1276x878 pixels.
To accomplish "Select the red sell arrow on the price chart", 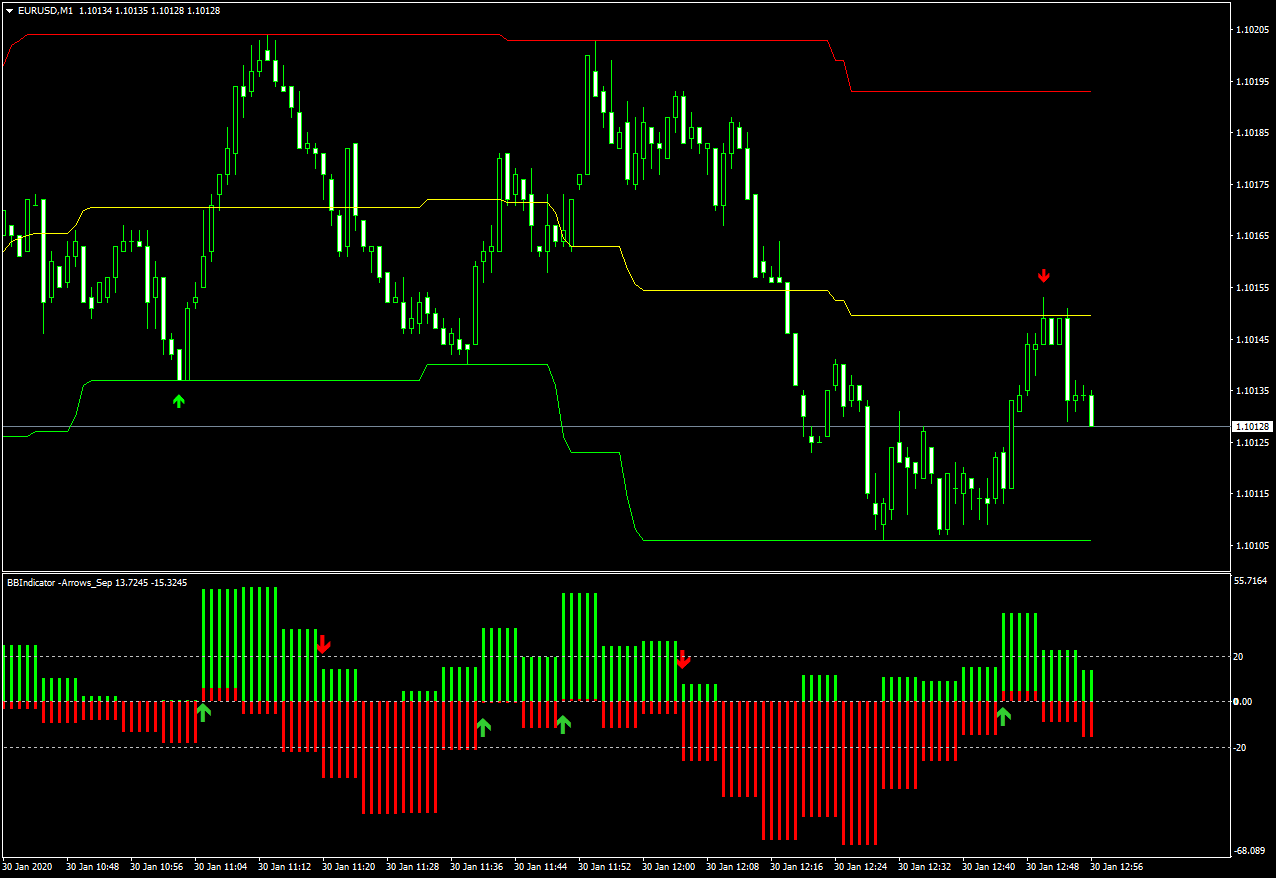I will coord(1044,275).
